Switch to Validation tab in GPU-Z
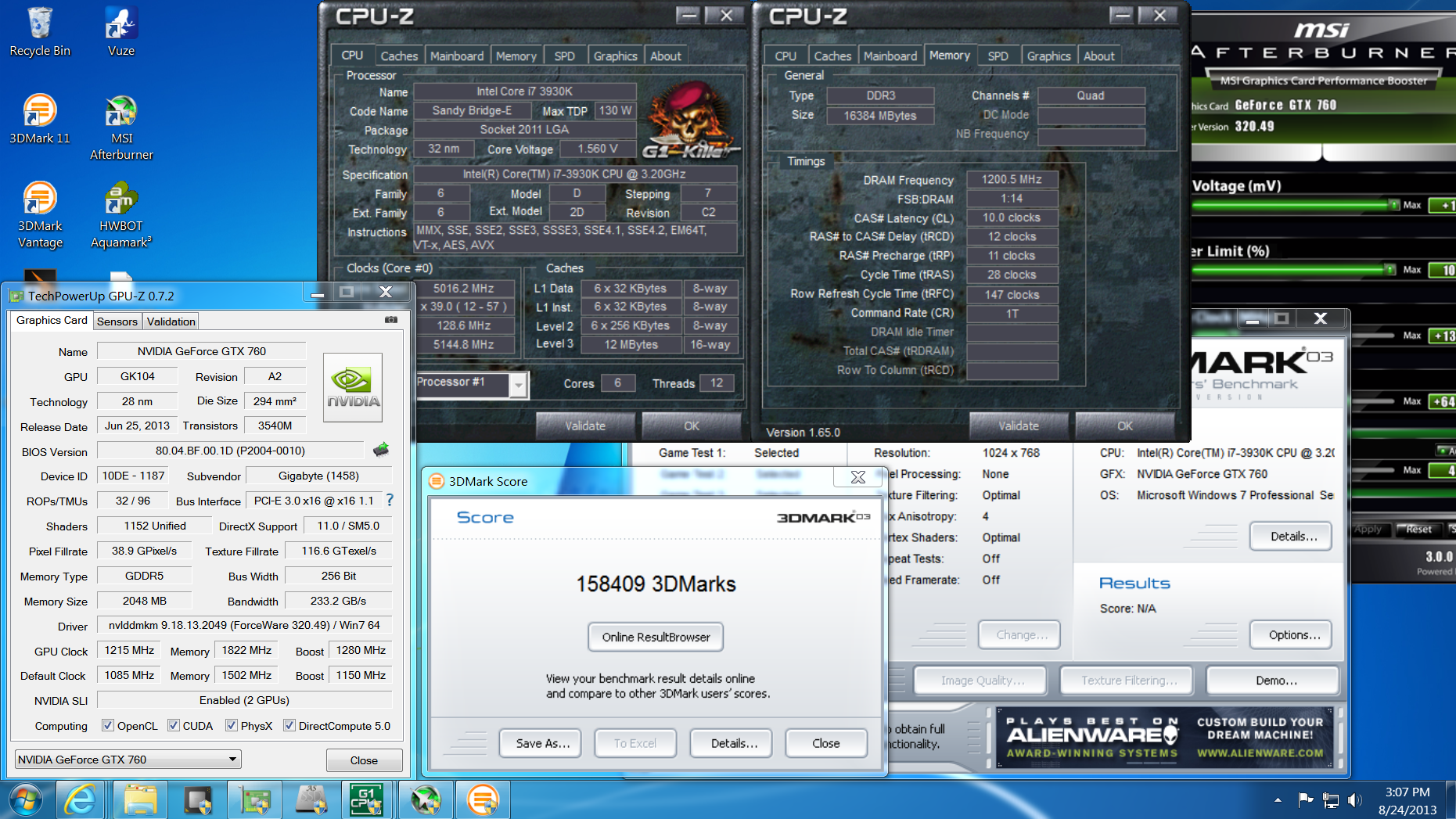Viewport: 1456px width, 819px height. pos(171,321)
